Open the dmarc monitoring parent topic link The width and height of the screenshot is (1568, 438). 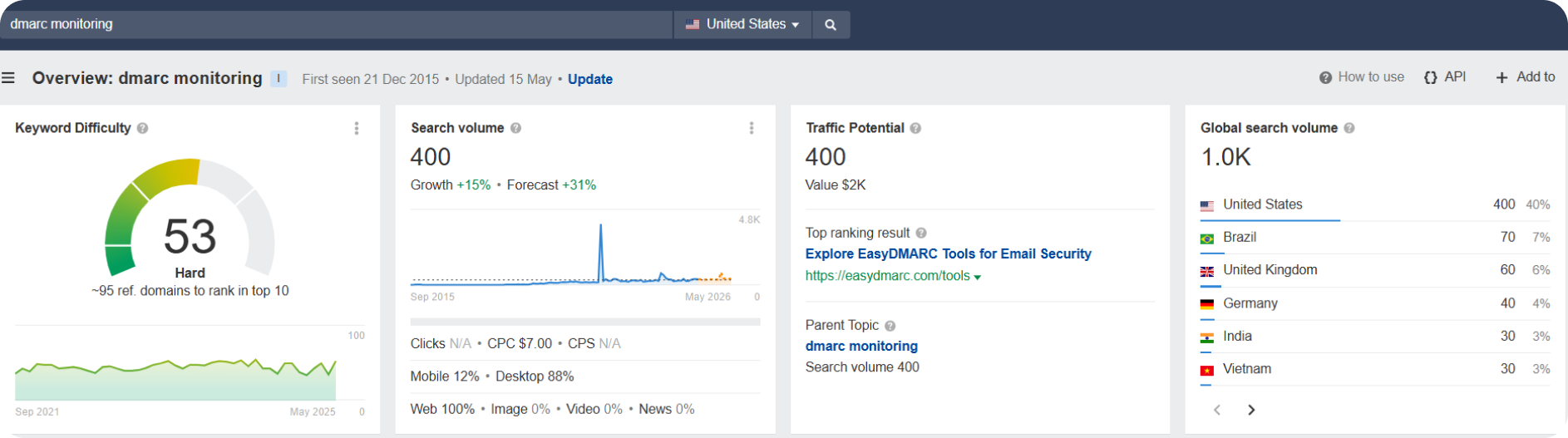click(x=861, y=346)
